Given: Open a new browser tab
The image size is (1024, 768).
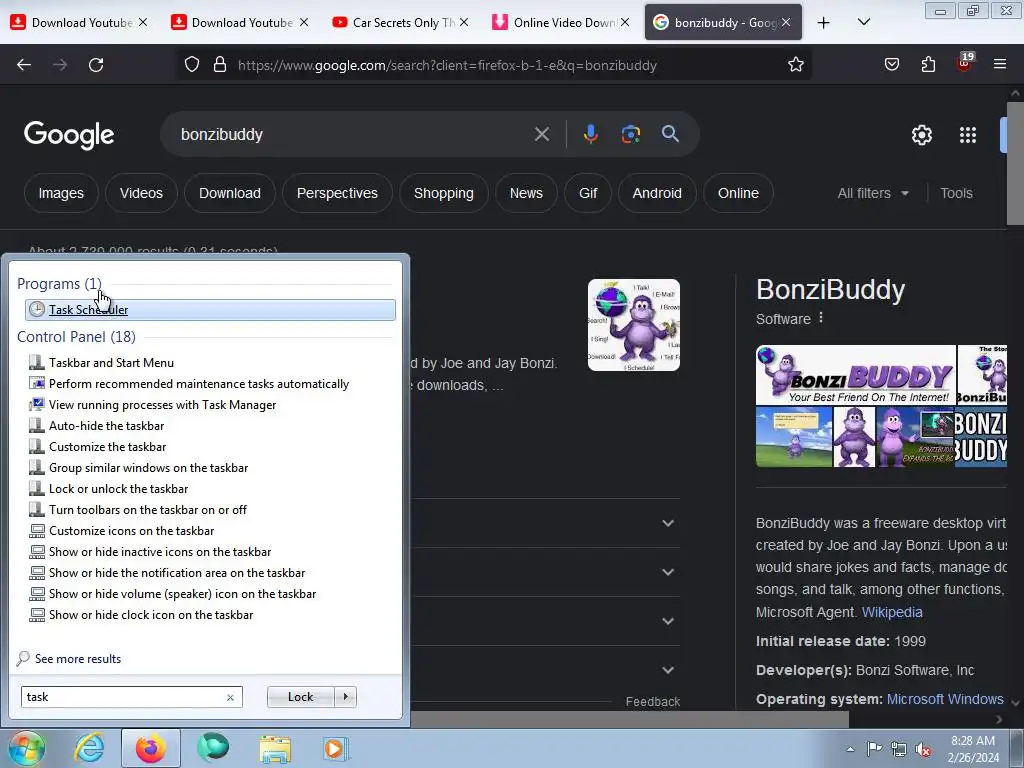Looking at the screenshot, I should pos(824,22).
